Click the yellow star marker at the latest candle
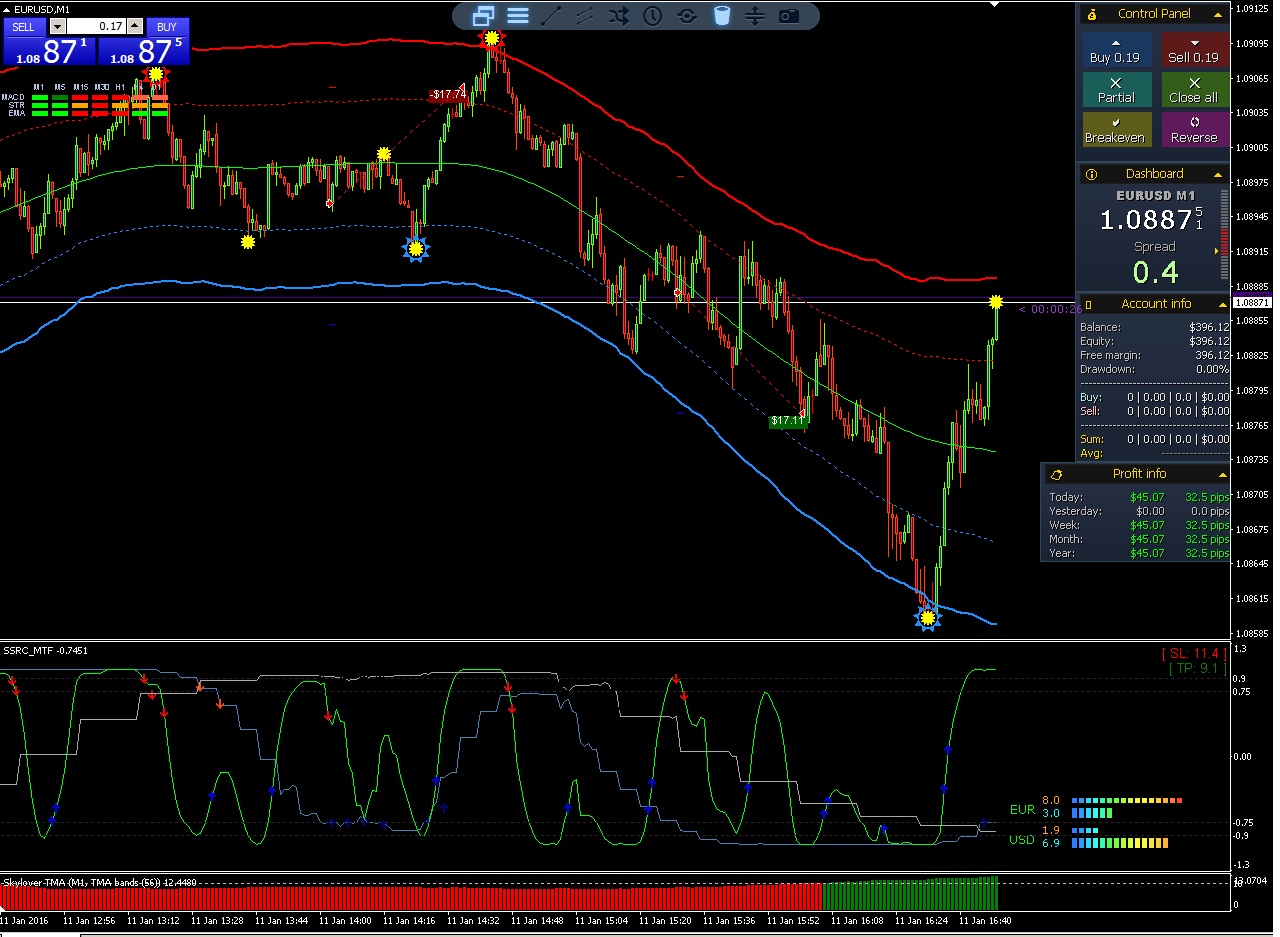The width and height of the screenshot is (1280, 937). (996, 302)
